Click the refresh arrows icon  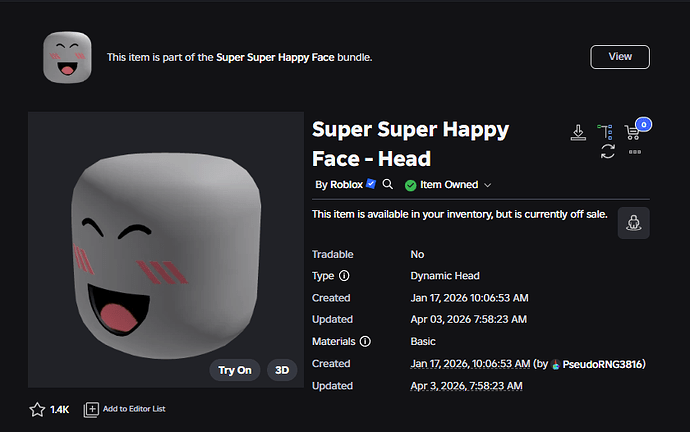click(x=608, y=152)
